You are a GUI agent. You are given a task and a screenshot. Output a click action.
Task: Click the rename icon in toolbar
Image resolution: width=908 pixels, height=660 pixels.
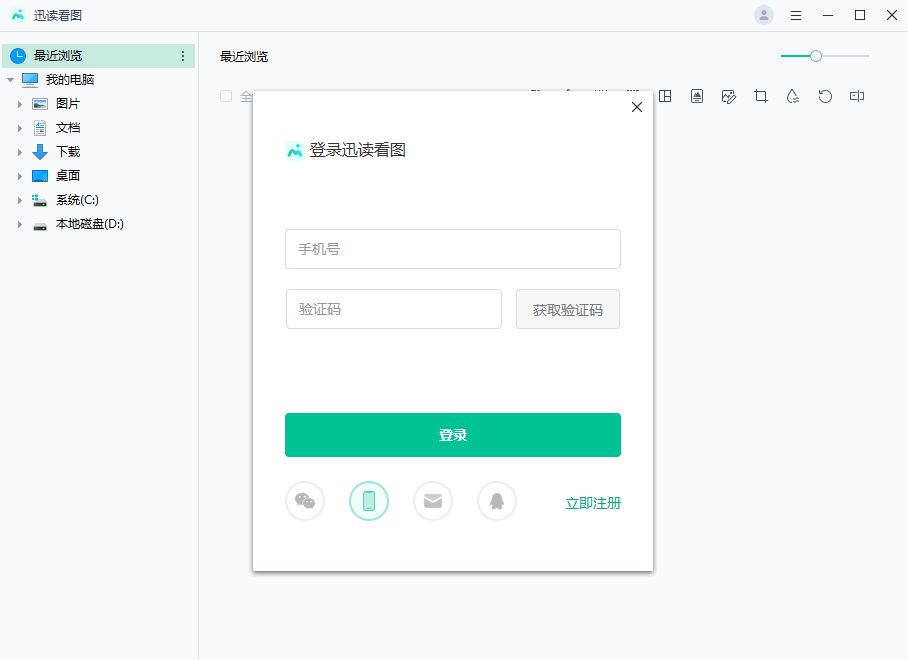pyautogui.click(x=857, y=96)
